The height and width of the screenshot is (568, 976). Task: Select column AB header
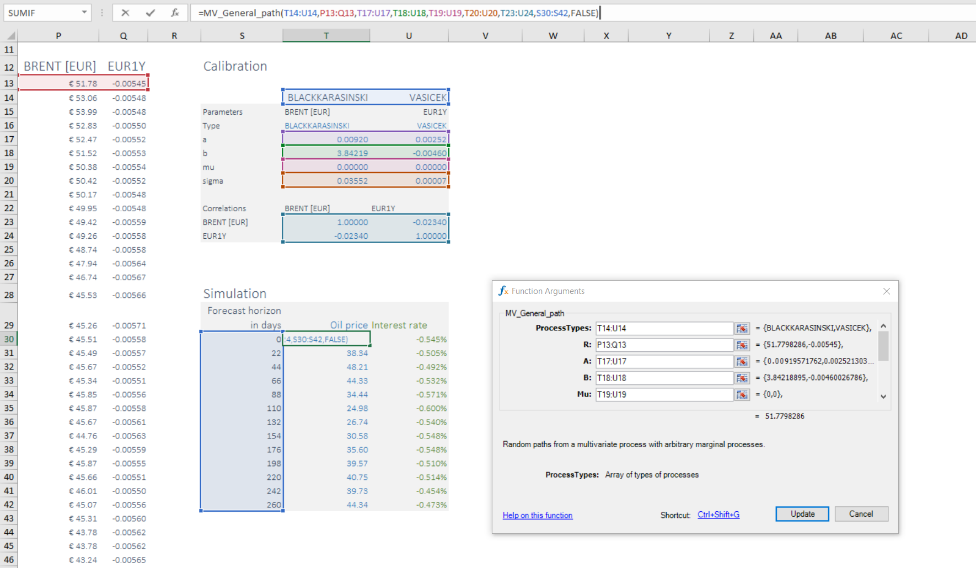[830, 36]
